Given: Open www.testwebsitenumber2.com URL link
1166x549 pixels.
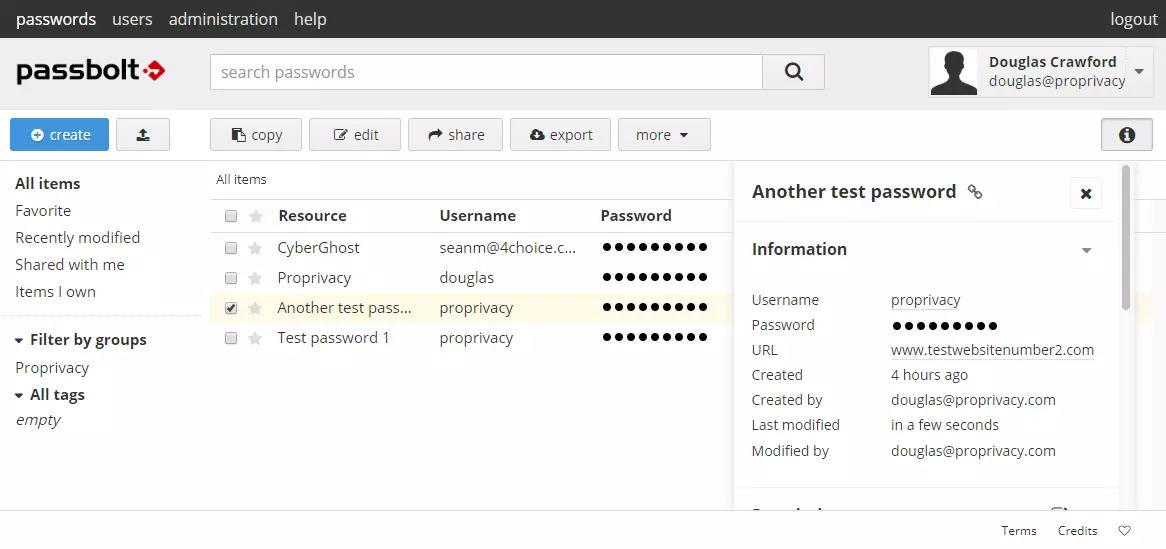Looking at the screenshot, I should [992, 350].
